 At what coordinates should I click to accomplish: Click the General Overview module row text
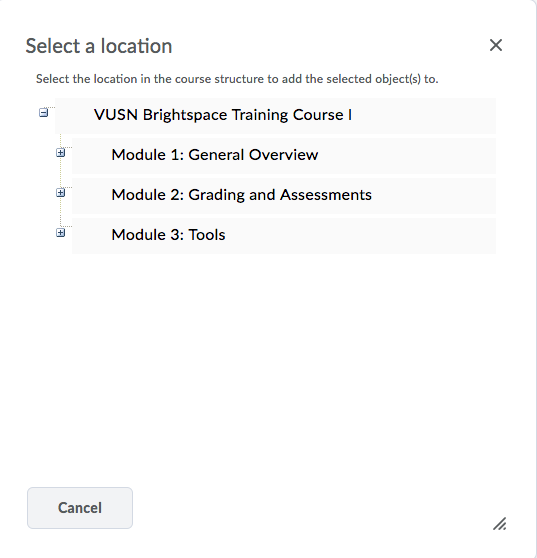click(215, 155)
